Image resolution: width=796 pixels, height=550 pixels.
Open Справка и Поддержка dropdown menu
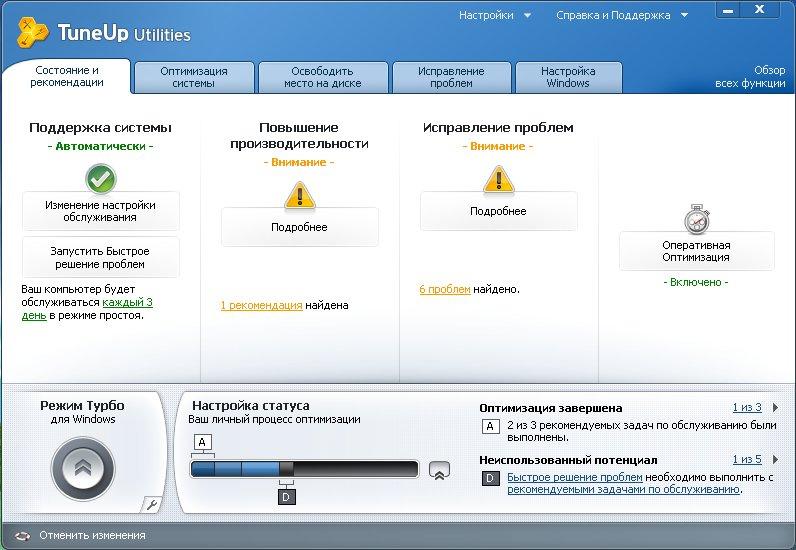[x=621, y=15]
